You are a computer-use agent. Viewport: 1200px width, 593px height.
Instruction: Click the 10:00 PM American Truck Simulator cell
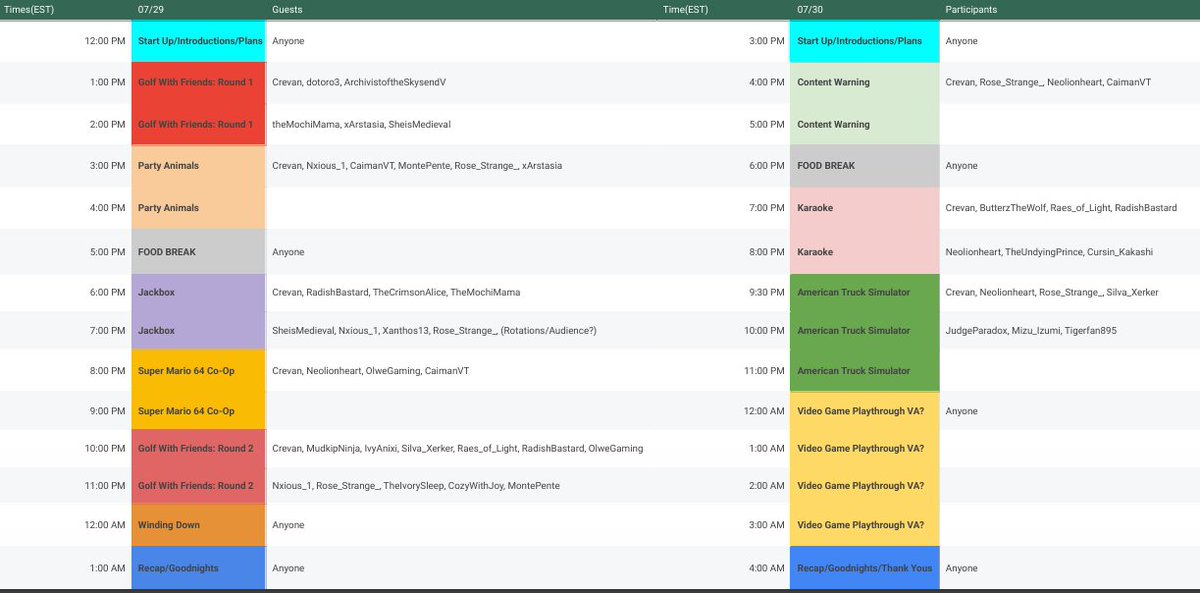864,330
